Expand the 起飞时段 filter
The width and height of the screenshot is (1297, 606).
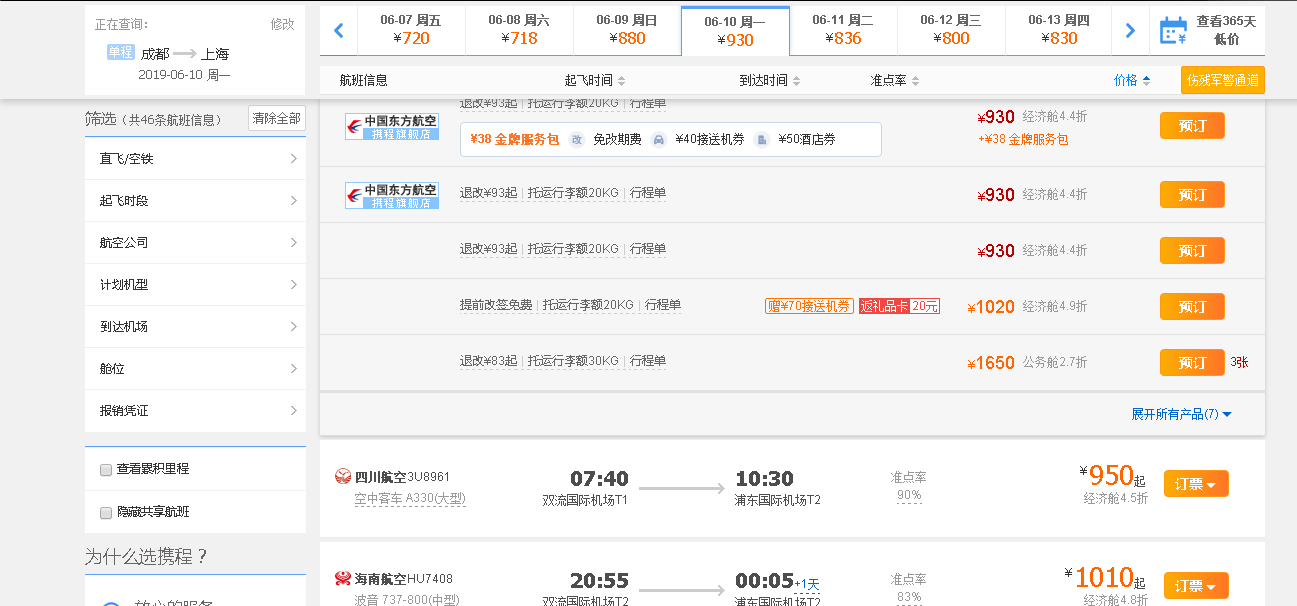195,200
